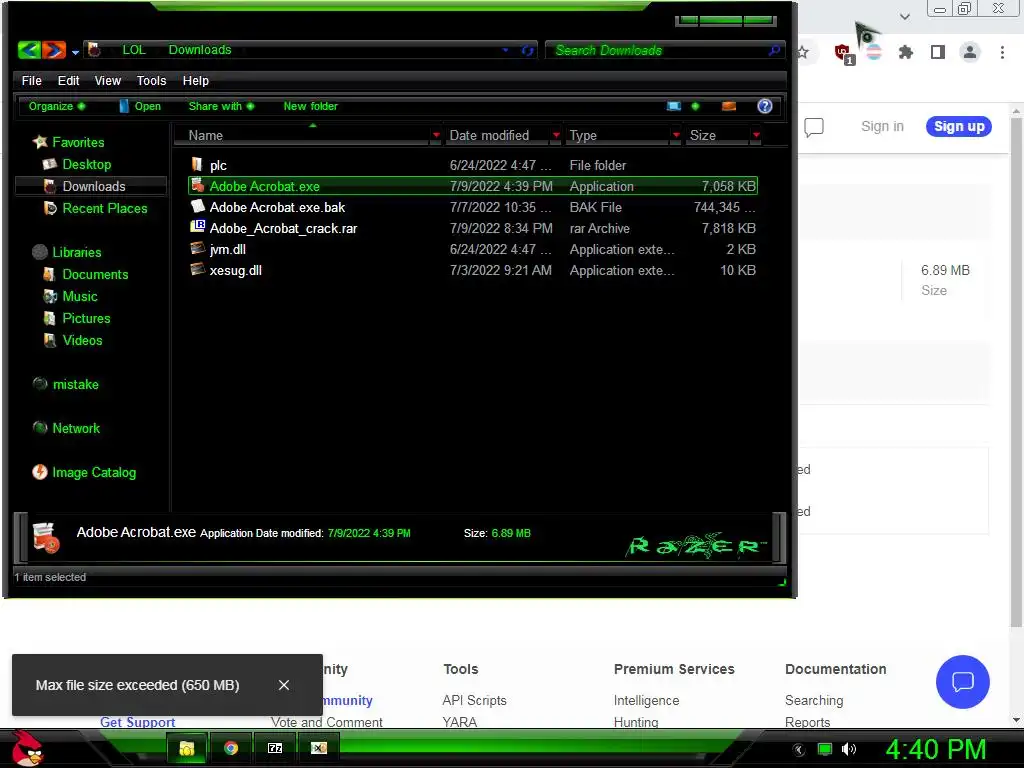Open Recent Places in navigation pane
The image size is (1024, 768).
tap(104, 208)
